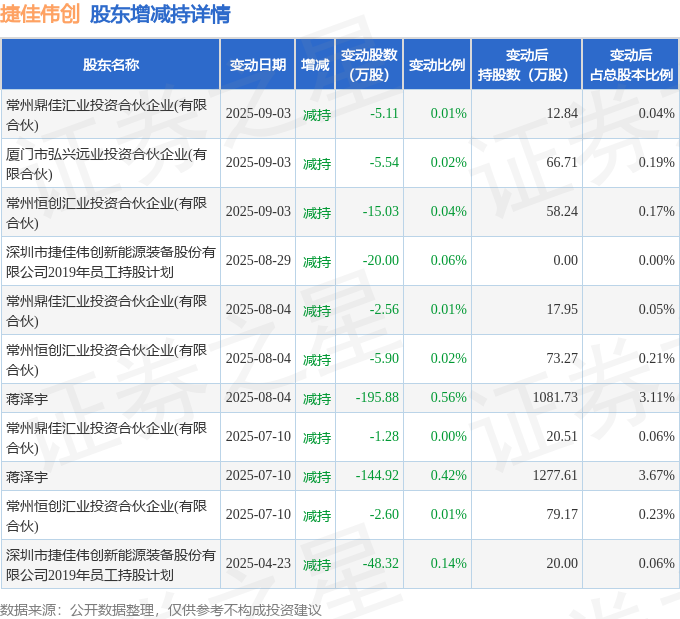Image resolution: width=680 pixels, height=619 pixels.
Task: Click the -5.54 share change value
Action: coord(384,162)
